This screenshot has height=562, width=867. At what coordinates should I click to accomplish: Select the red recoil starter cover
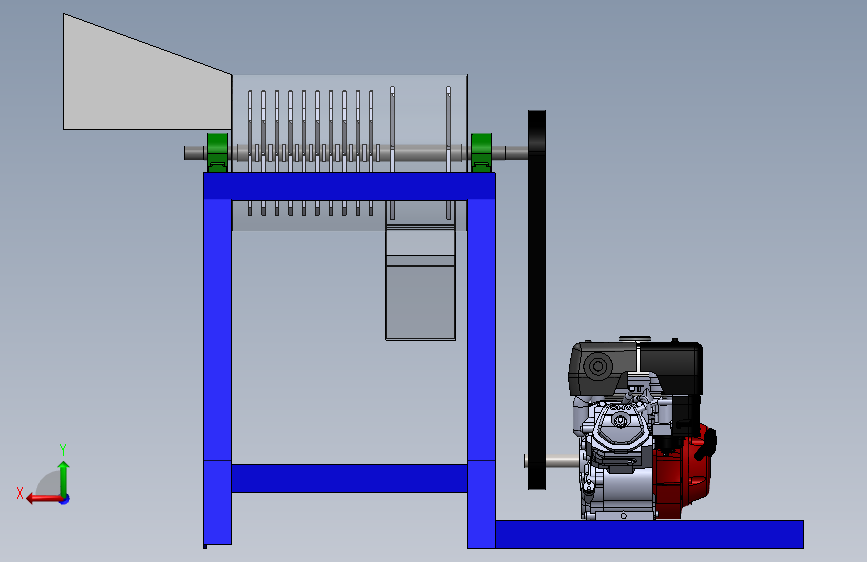pyautogui.click(x=683, y=473)
